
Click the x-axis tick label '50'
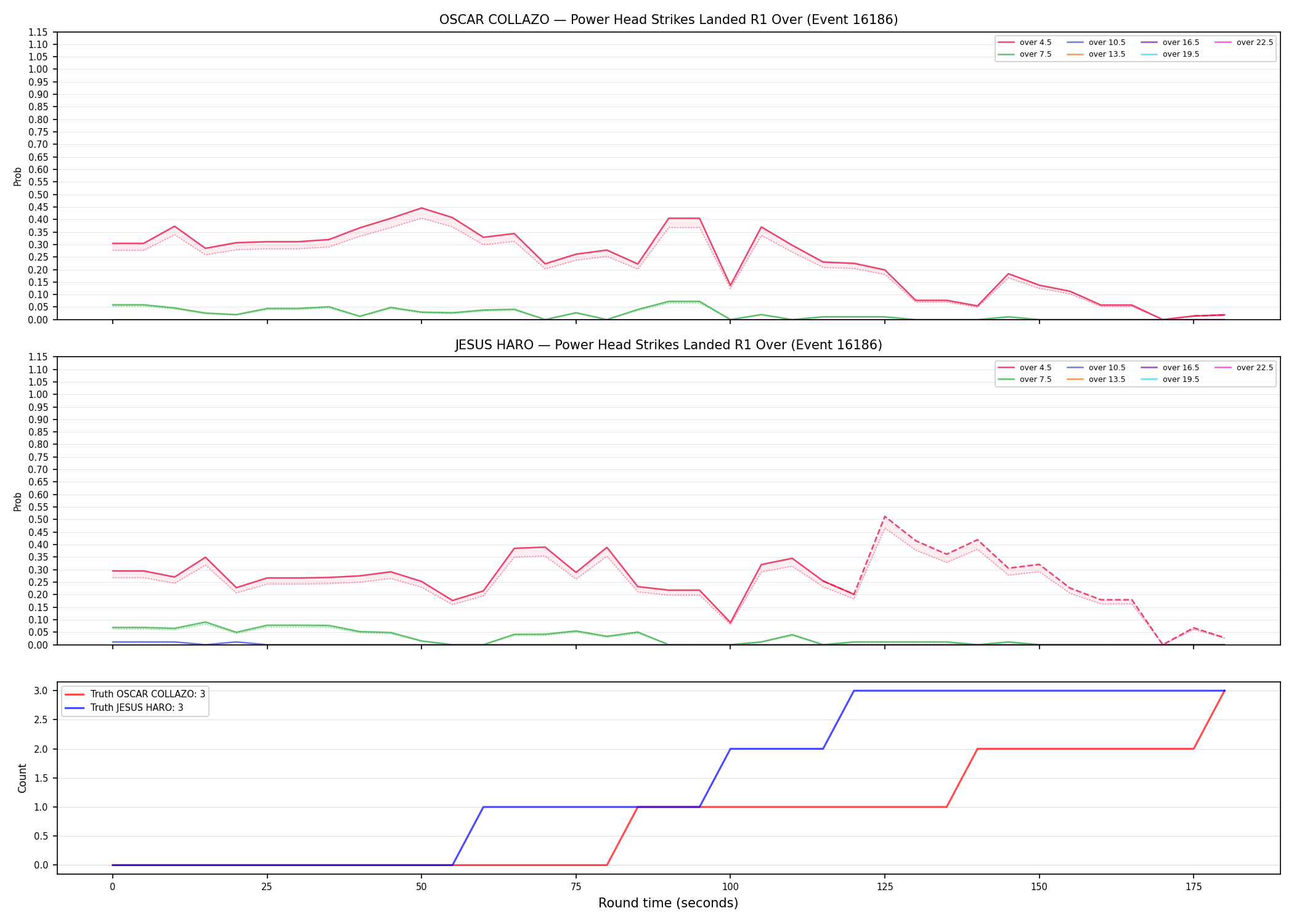click(421, 887)
